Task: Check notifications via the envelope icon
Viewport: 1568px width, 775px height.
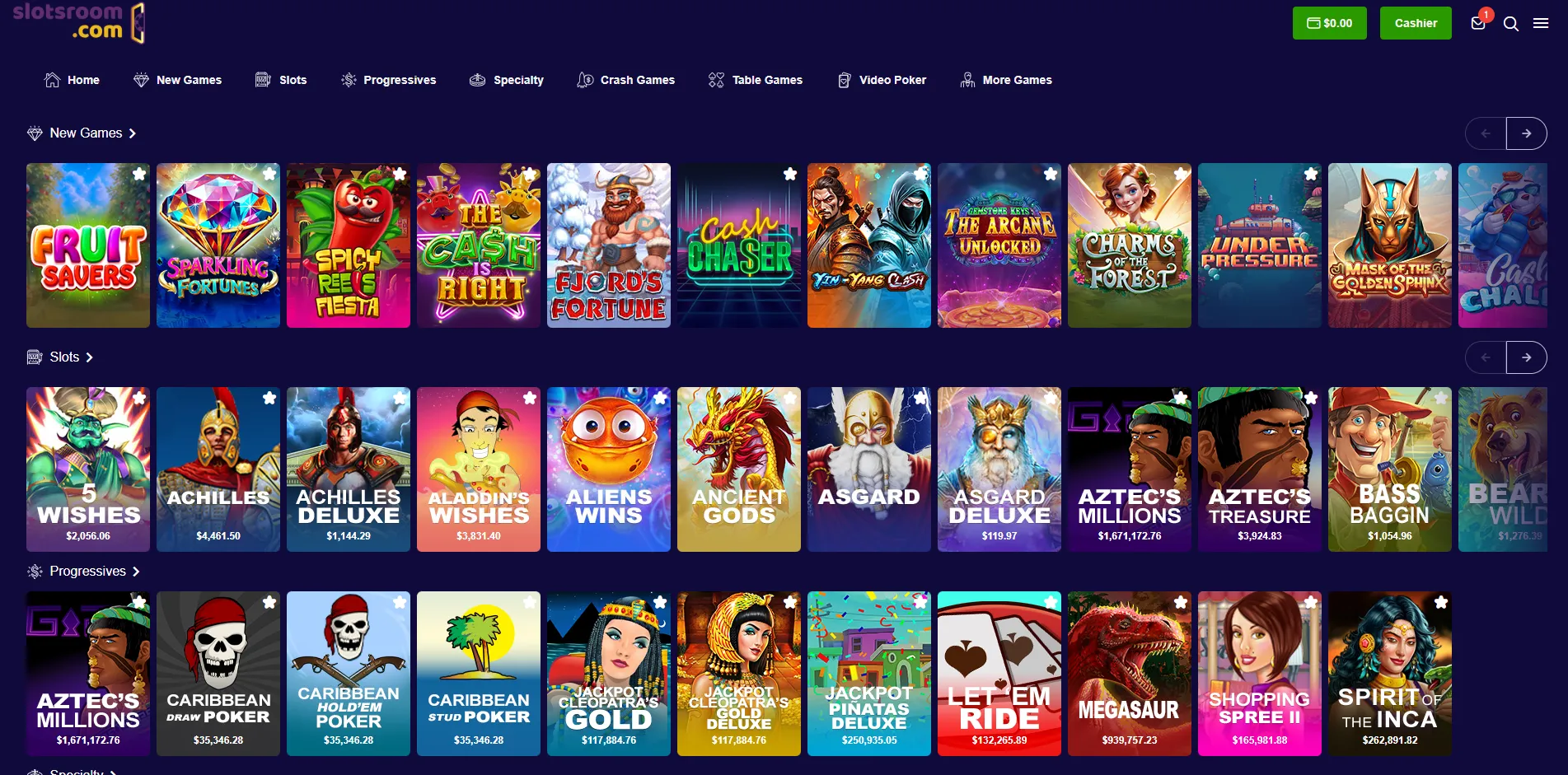Action: [1477, 25]
